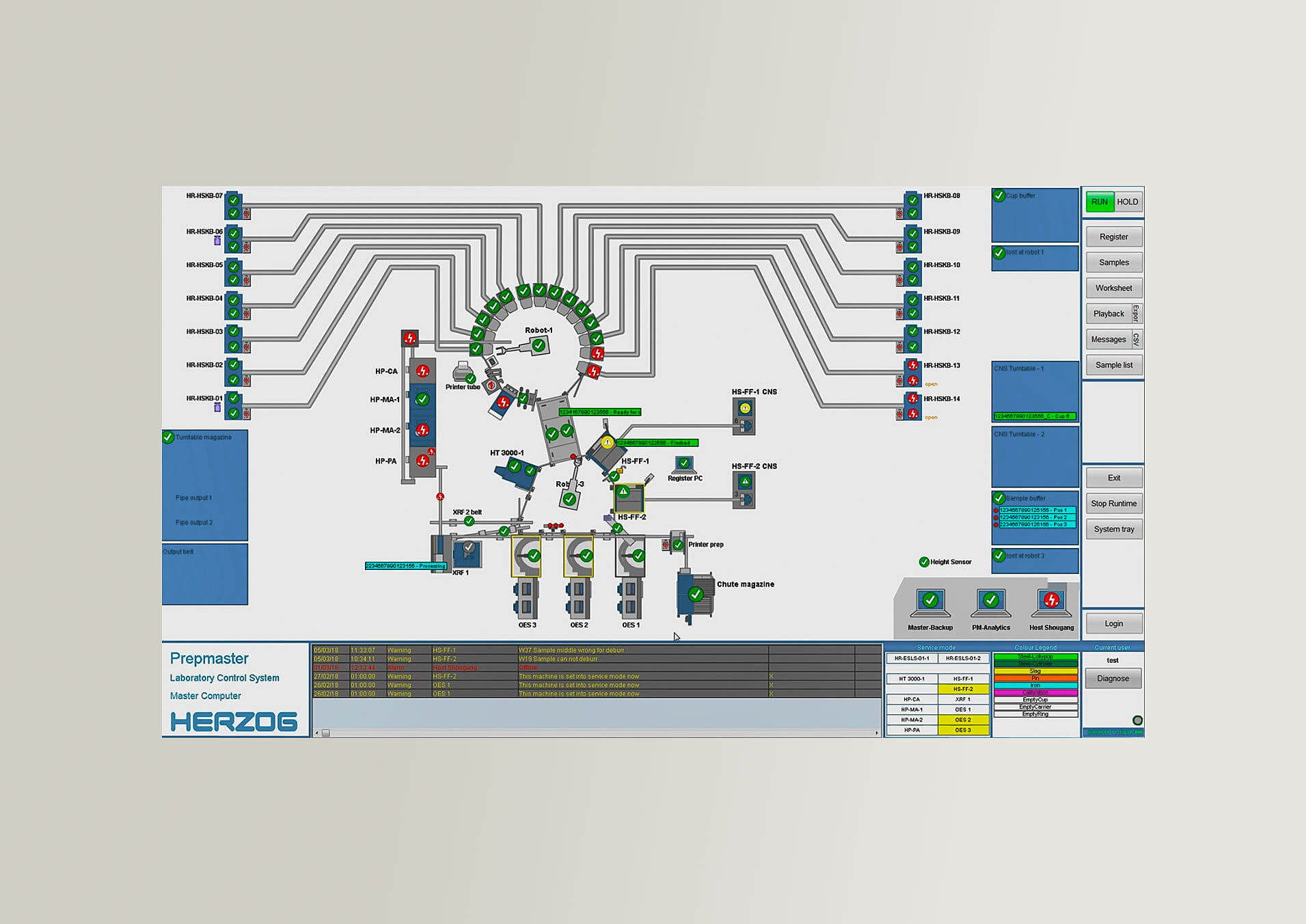
Task: Select the XRF 1 machine icon
Action: (x=468, y=554)
